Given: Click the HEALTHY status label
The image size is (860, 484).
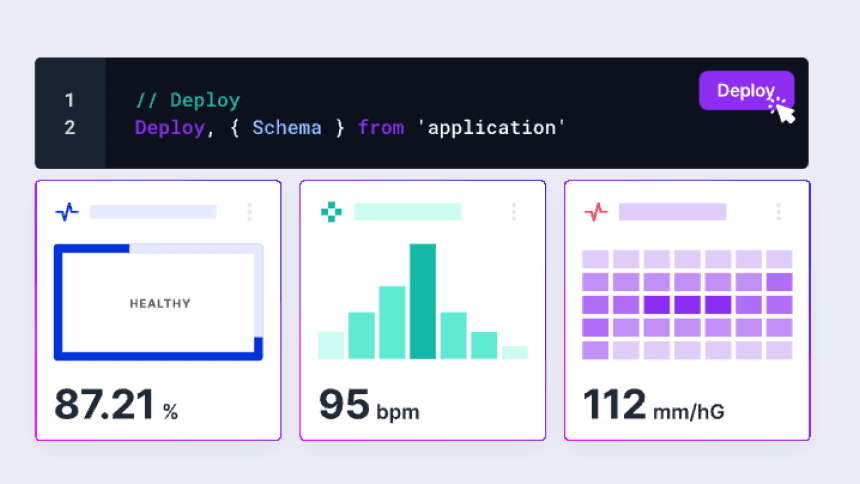Looking at the screenshot, I should 160,303.
